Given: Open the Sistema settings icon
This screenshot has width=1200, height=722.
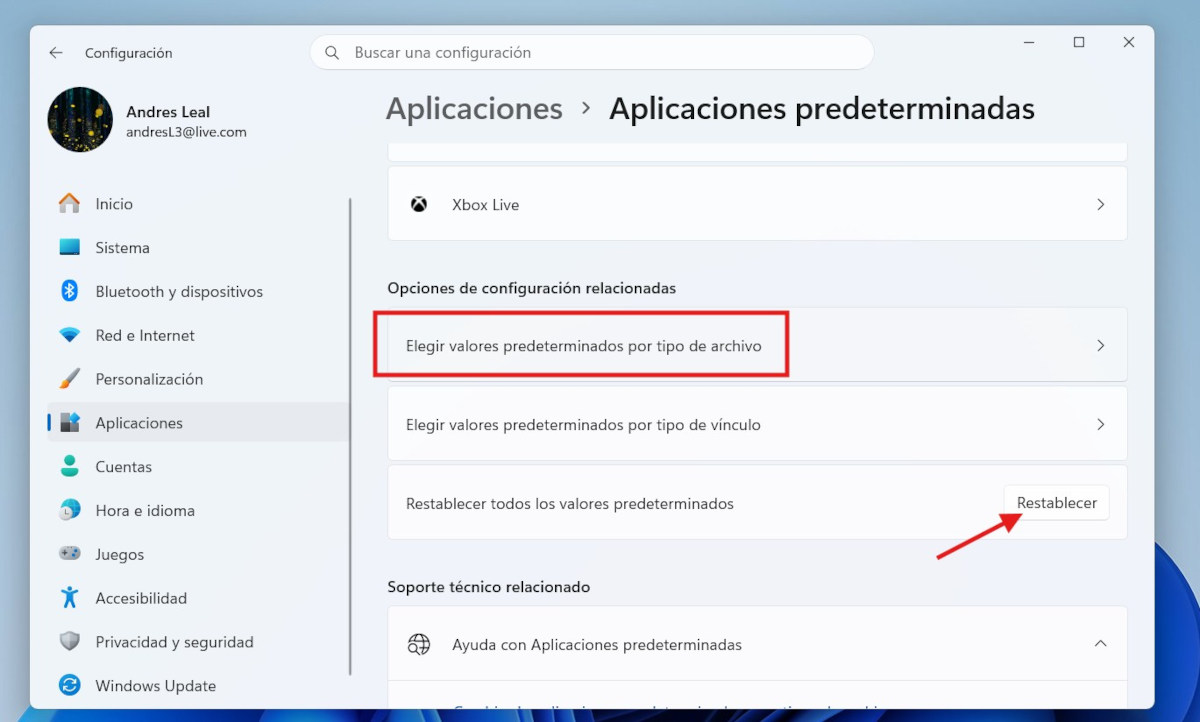Looking at the screenshot, I should 69,248.
